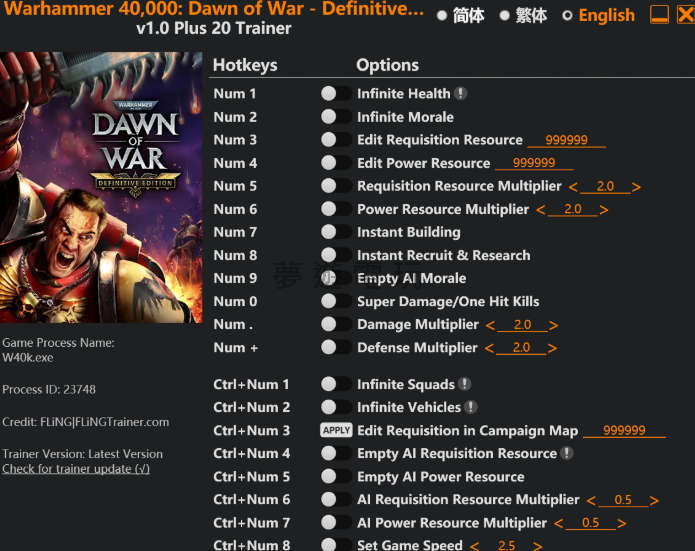Click the Options column header
Image resolution: width=695 pixels, height=551 pixels.
point(387,65)
